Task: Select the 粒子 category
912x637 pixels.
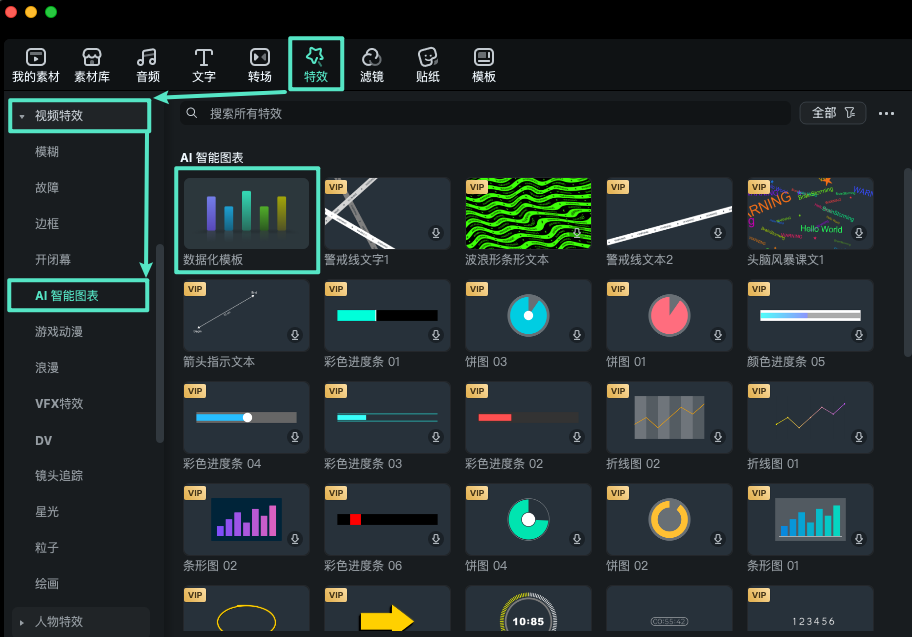Action: (47, 548)
